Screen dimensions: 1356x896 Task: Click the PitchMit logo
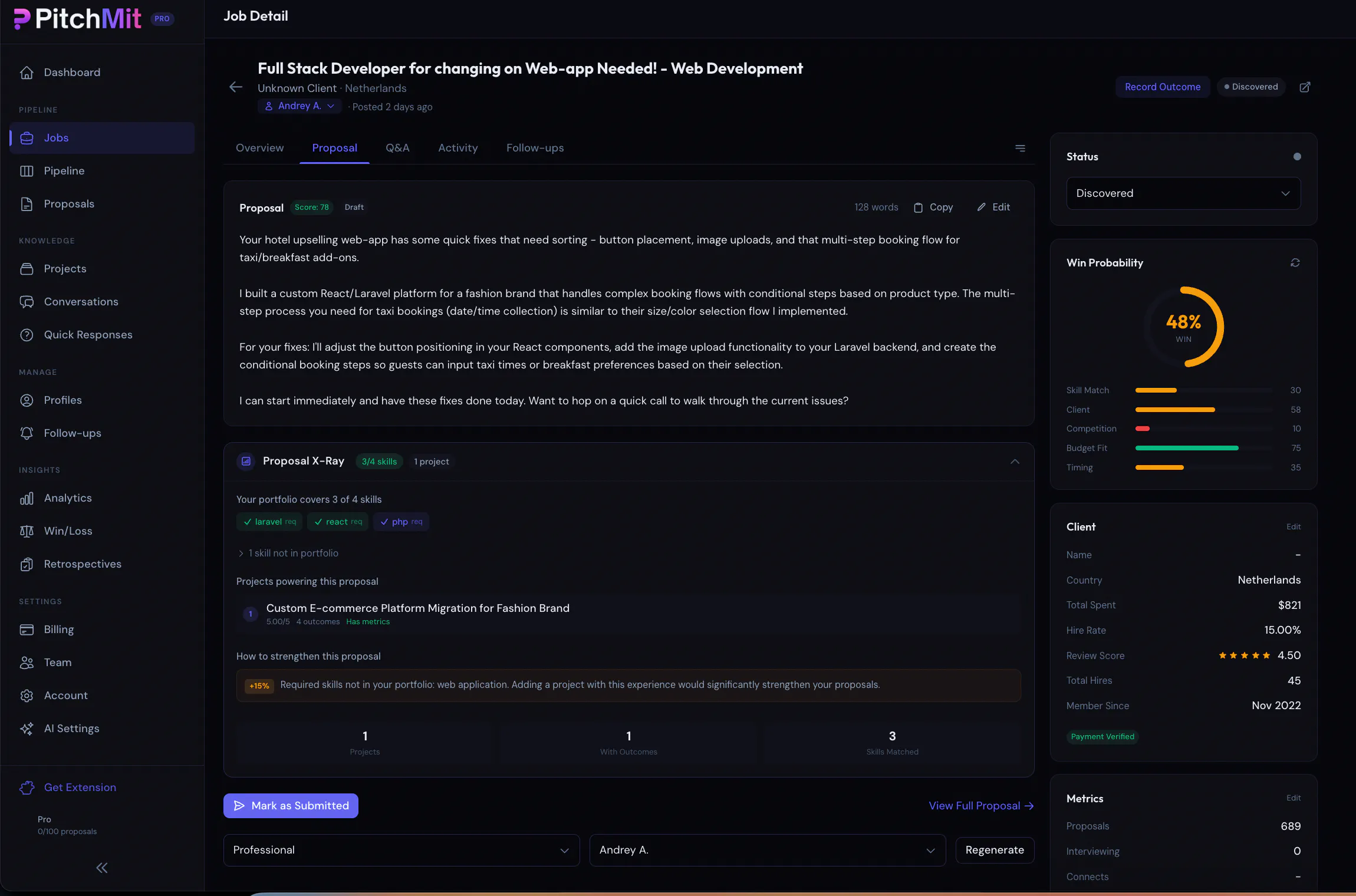[77, 19]
